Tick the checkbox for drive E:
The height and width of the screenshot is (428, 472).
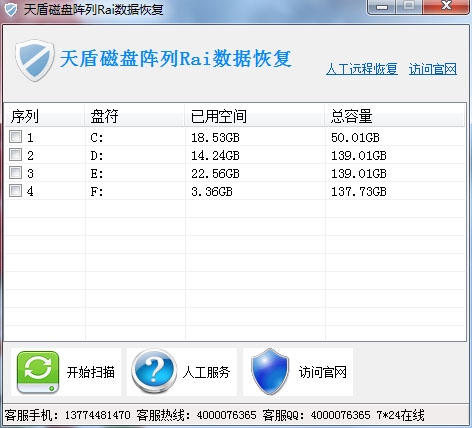[15, 173]
